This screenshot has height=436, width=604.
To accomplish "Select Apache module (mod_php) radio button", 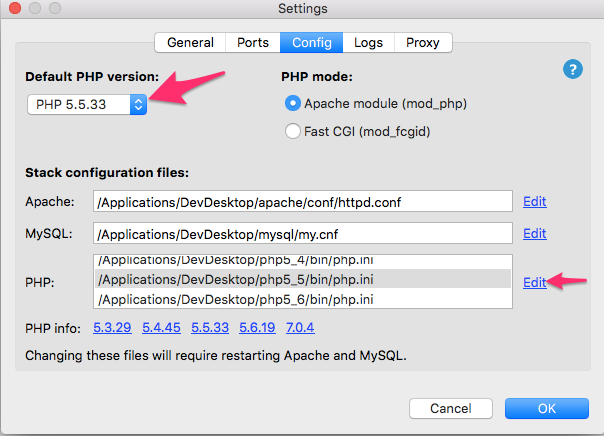I will coord(293,103).
